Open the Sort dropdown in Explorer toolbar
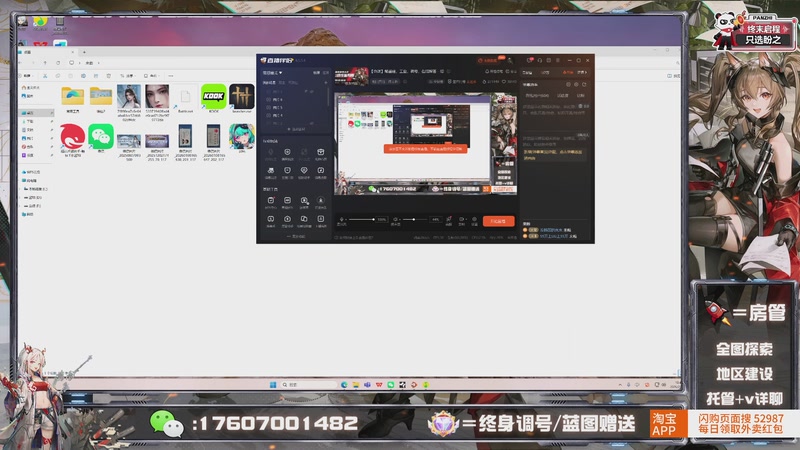Screen dimensions: 800x450 [x=127, y=76]
